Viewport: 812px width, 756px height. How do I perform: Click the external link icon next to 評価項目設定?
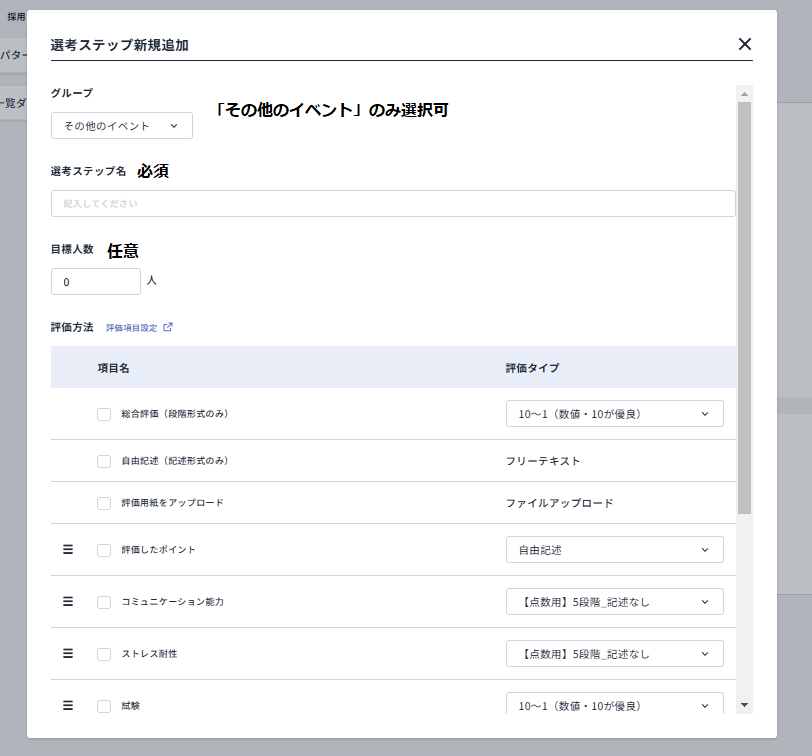[x=167, y=327]
